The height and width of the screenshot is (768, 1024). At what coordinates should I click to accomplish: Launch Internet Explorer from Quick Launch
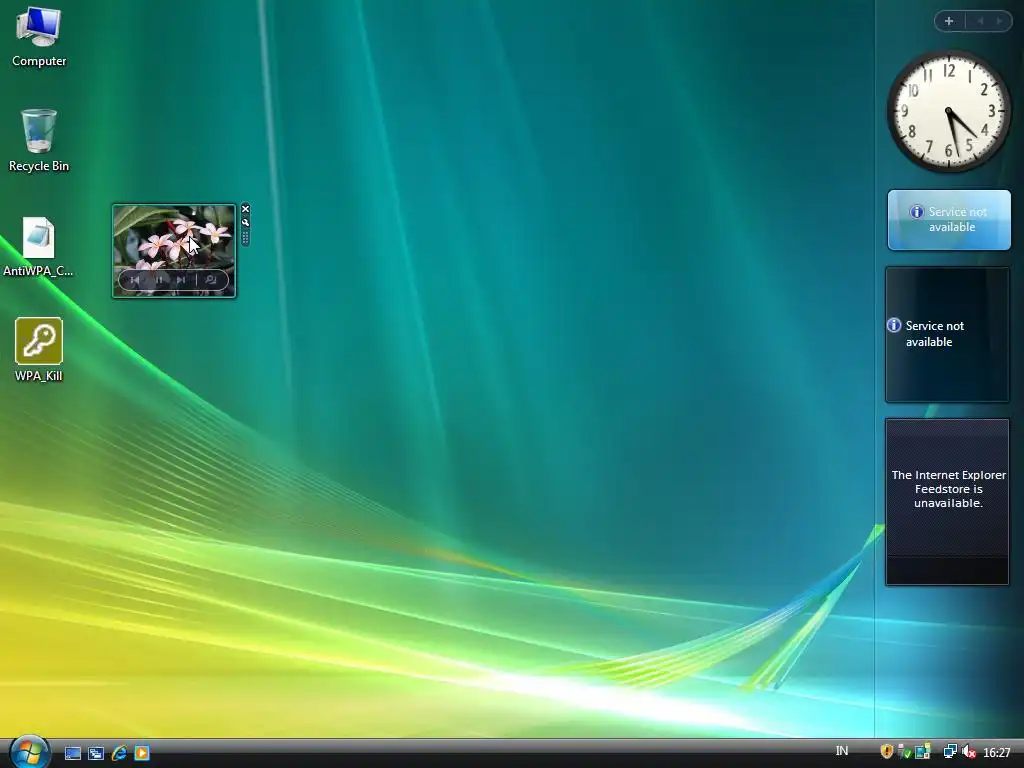(119, 753)
